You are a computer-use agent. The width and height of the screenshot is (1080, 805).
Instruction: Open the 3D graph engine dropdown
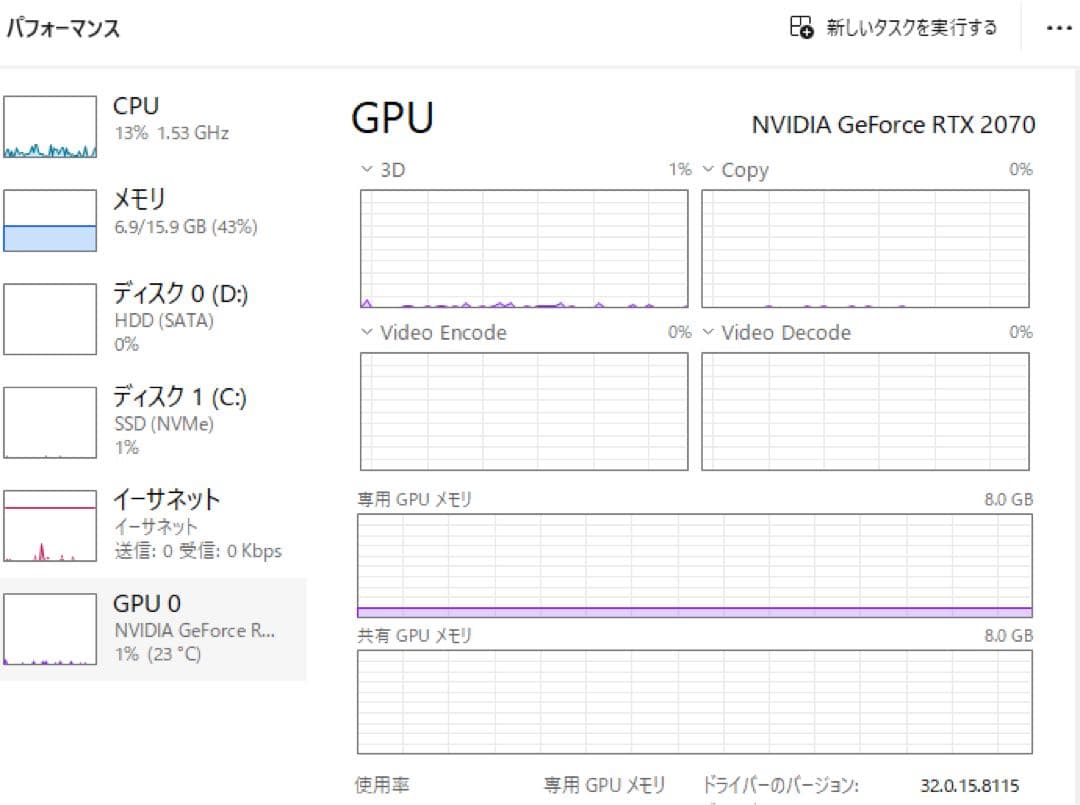click(x=366, y=170)
